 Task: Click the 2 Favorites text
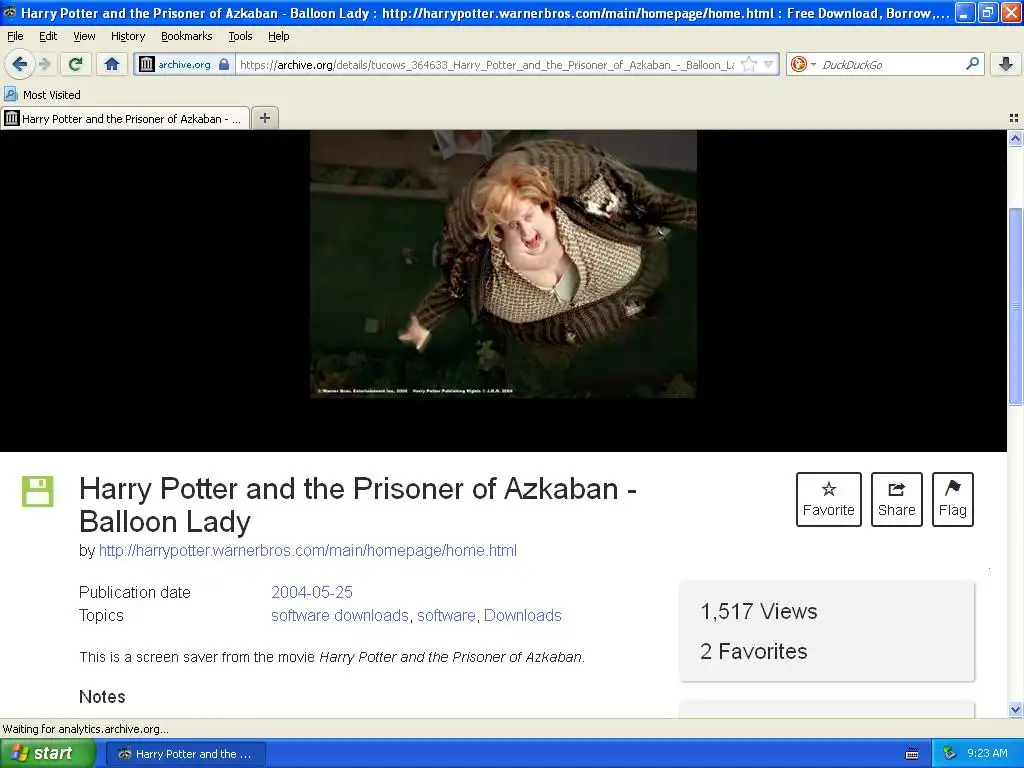click(754, 651)
